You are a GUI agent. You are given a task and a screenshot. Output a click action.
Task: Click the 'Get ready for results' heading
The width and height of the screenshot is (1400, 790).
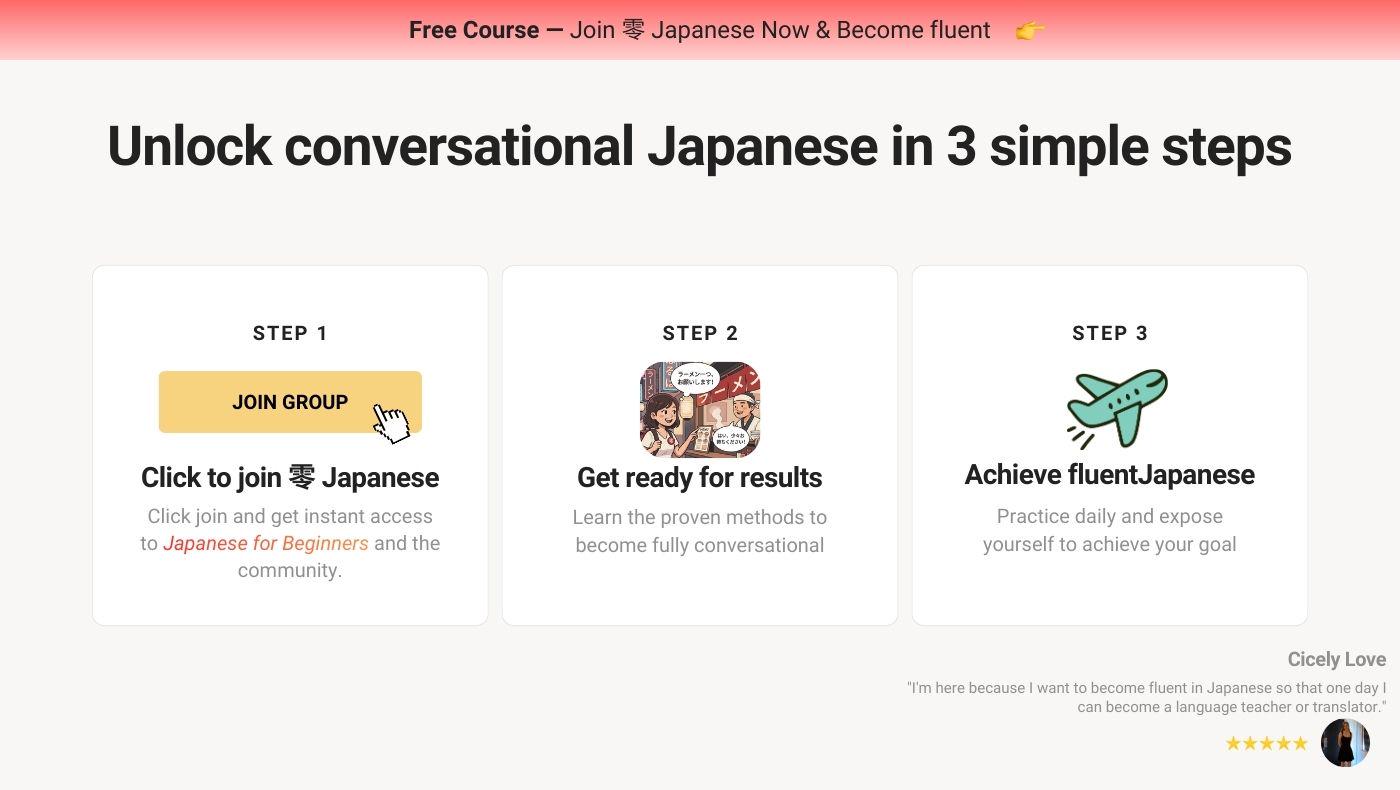pos(700,478)
